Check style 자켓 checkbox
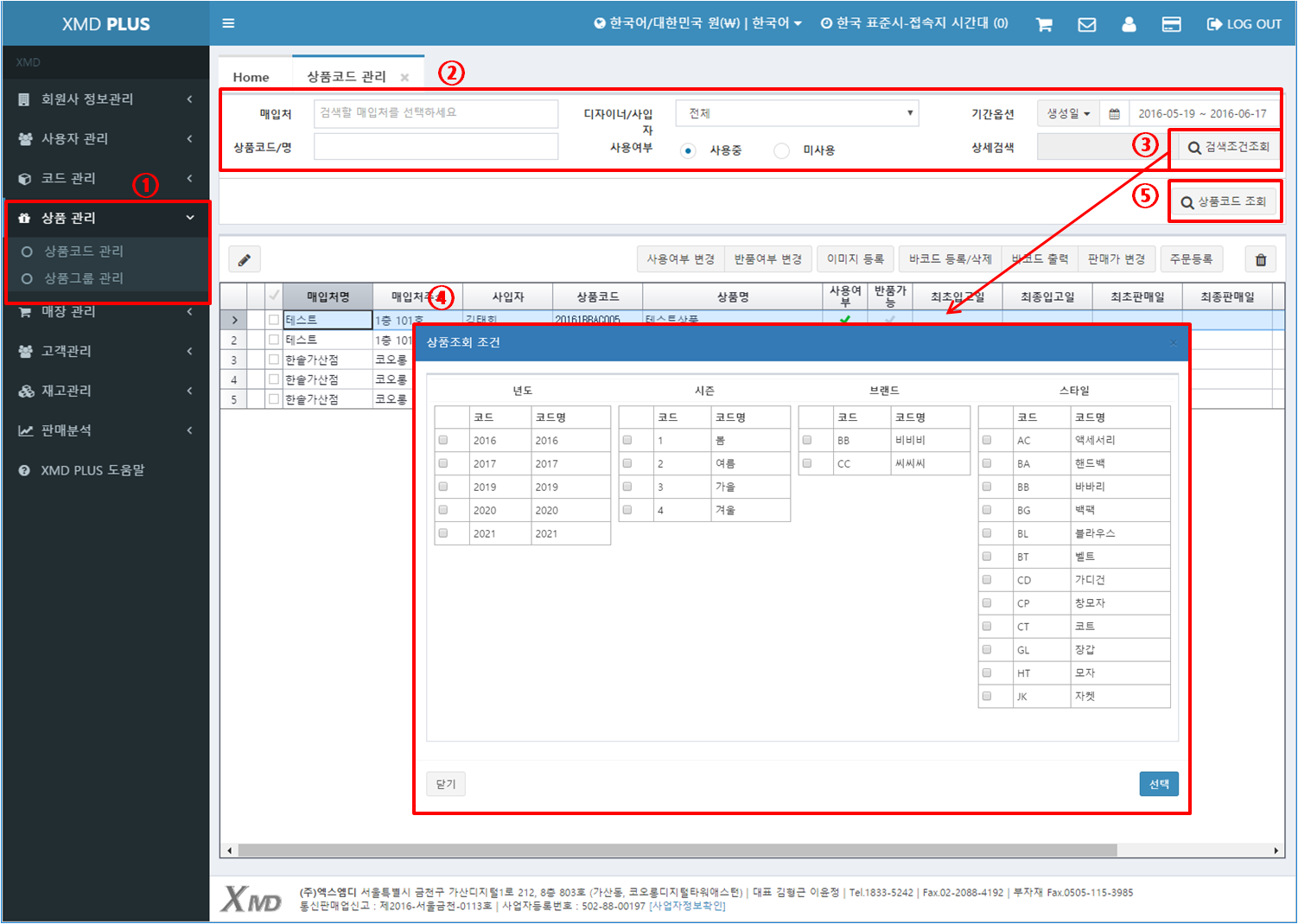This screenshot has width=1298, height=924. [x=987, y=696]
